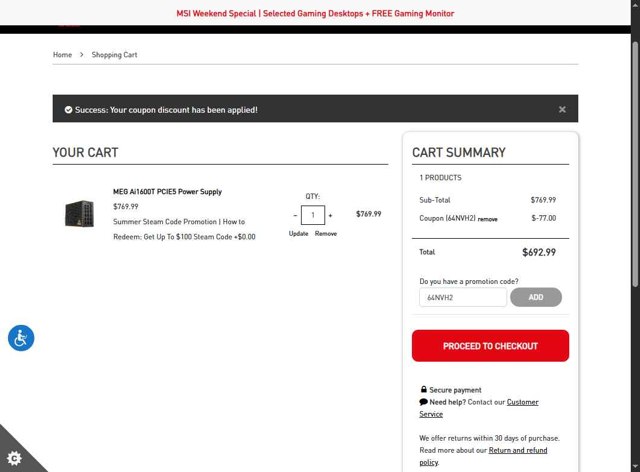This screenshot has width=640, height=472.
Task: Click the scrollbar down arrow
Action: (x=636, y=466)
